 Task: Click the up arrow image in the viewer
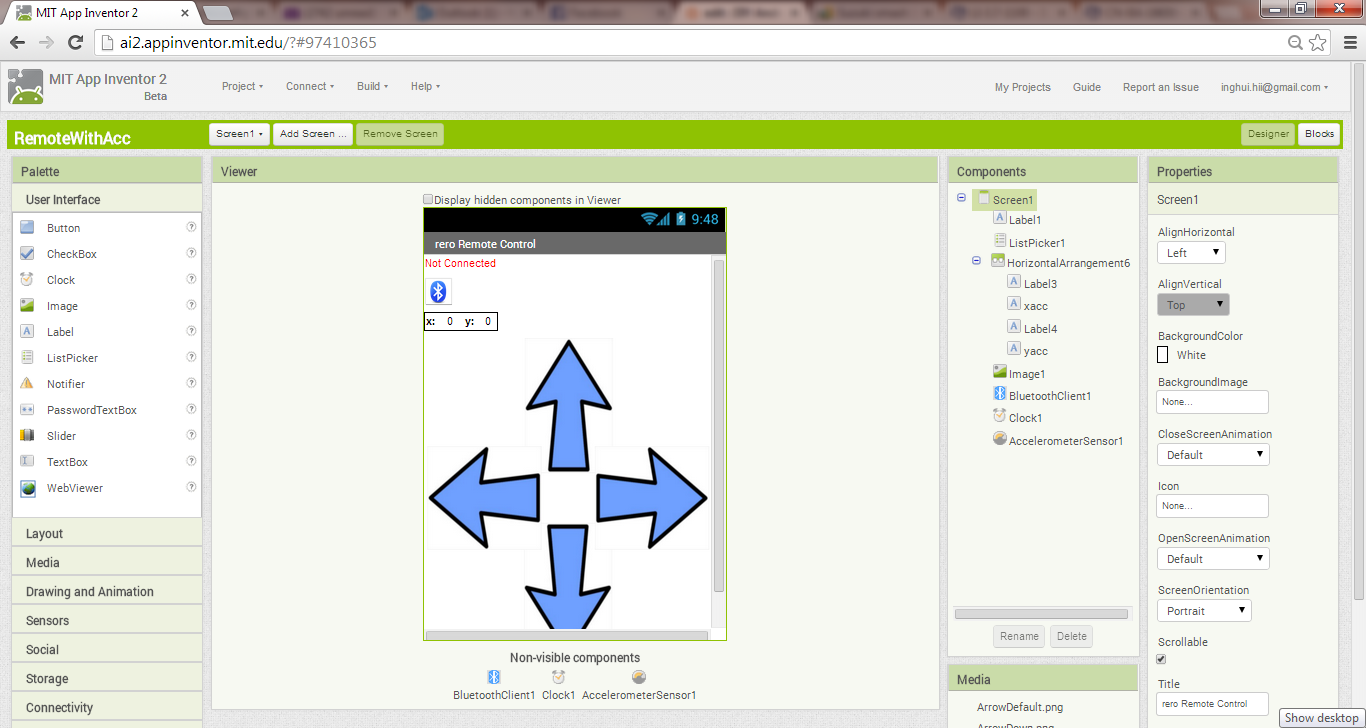(x=569, y=405)
